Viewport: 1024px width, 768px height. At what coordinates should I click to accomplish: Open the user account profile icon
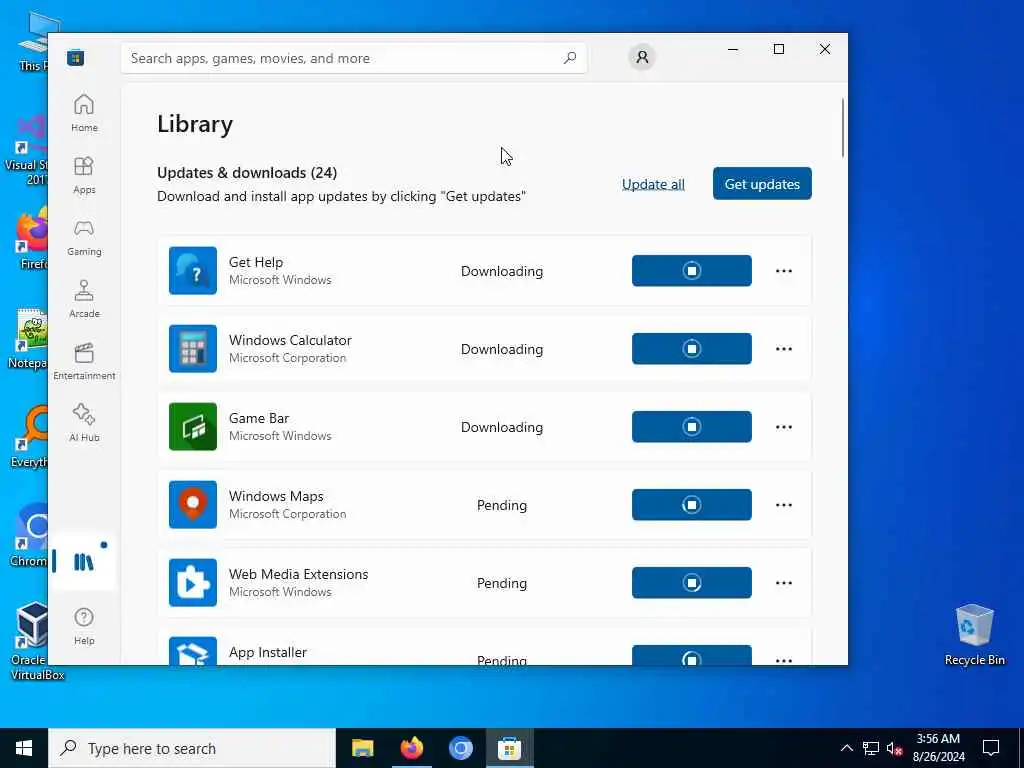point(642,57)
